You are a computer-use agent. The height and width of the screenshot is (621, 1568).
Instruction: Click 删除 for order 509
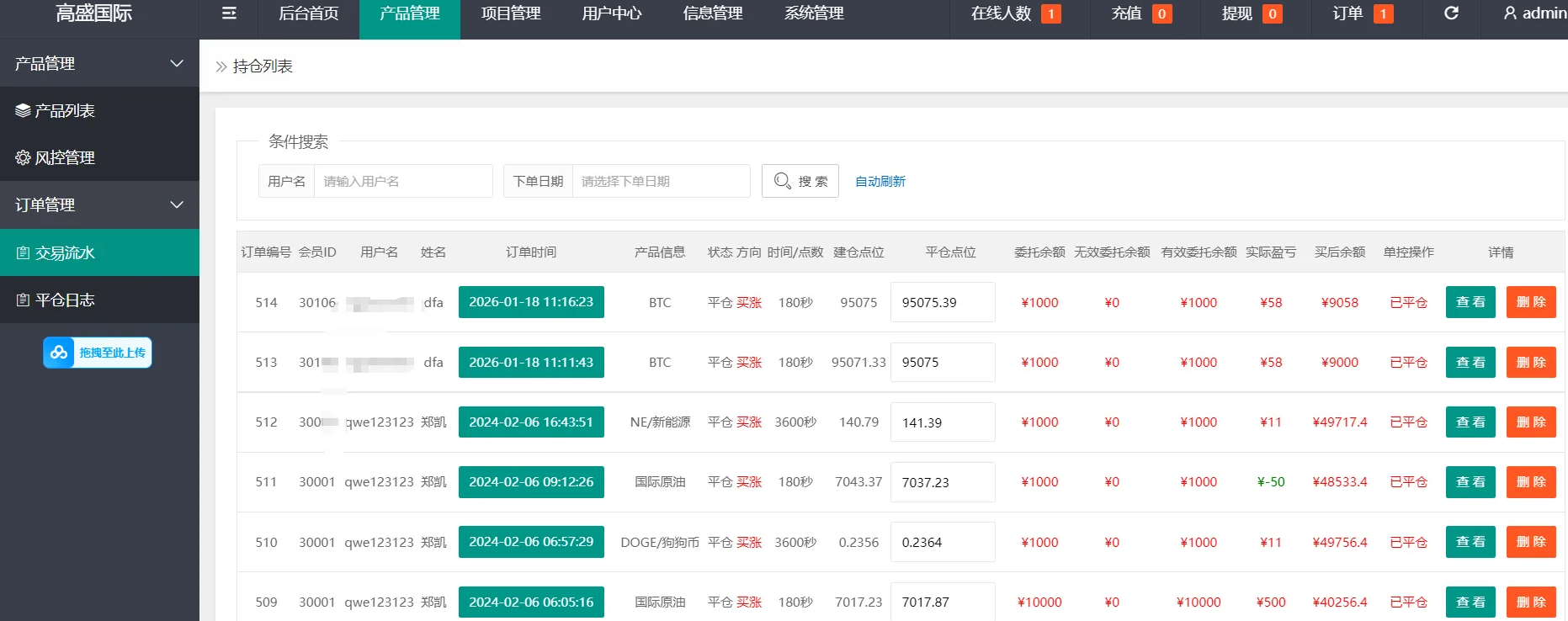pos(1531,602)
